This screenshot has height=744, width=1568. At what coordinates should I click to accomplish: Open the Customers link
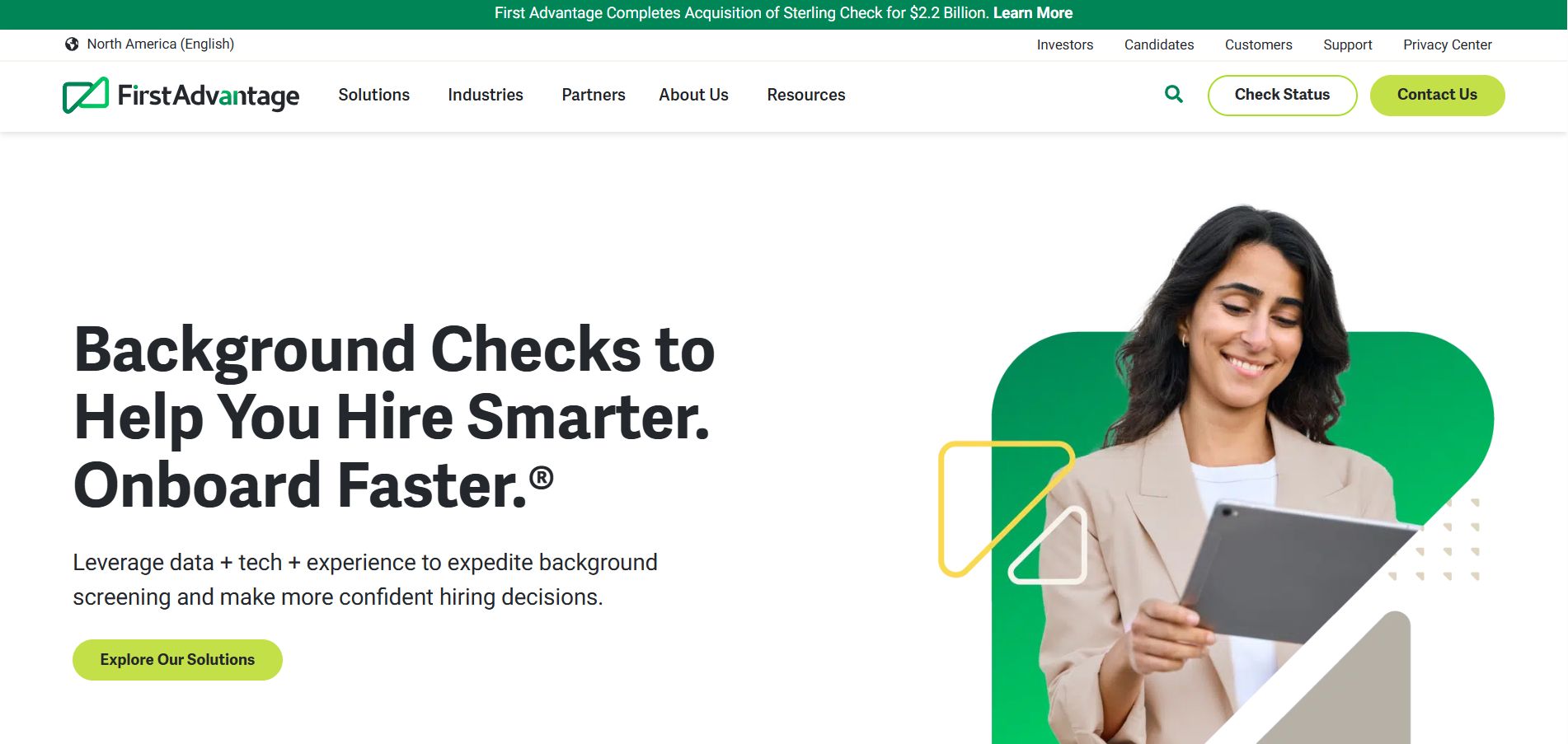(1258, 44)
